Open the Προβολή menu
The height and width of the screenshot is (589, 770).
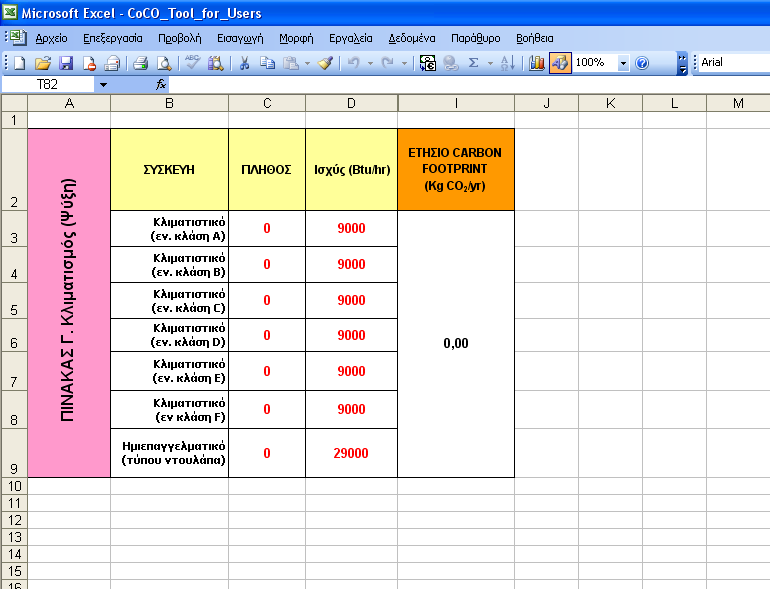coord(180,38)
